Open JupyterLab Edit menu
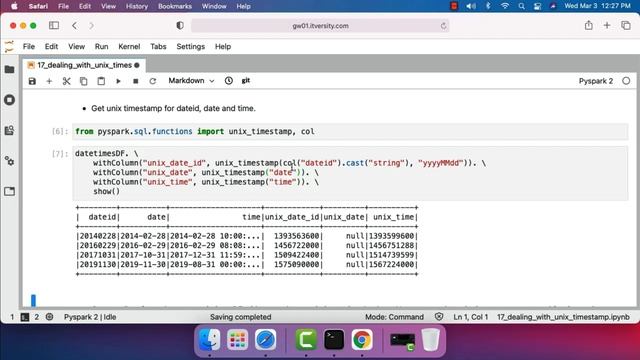 click(x=51, y=47)
